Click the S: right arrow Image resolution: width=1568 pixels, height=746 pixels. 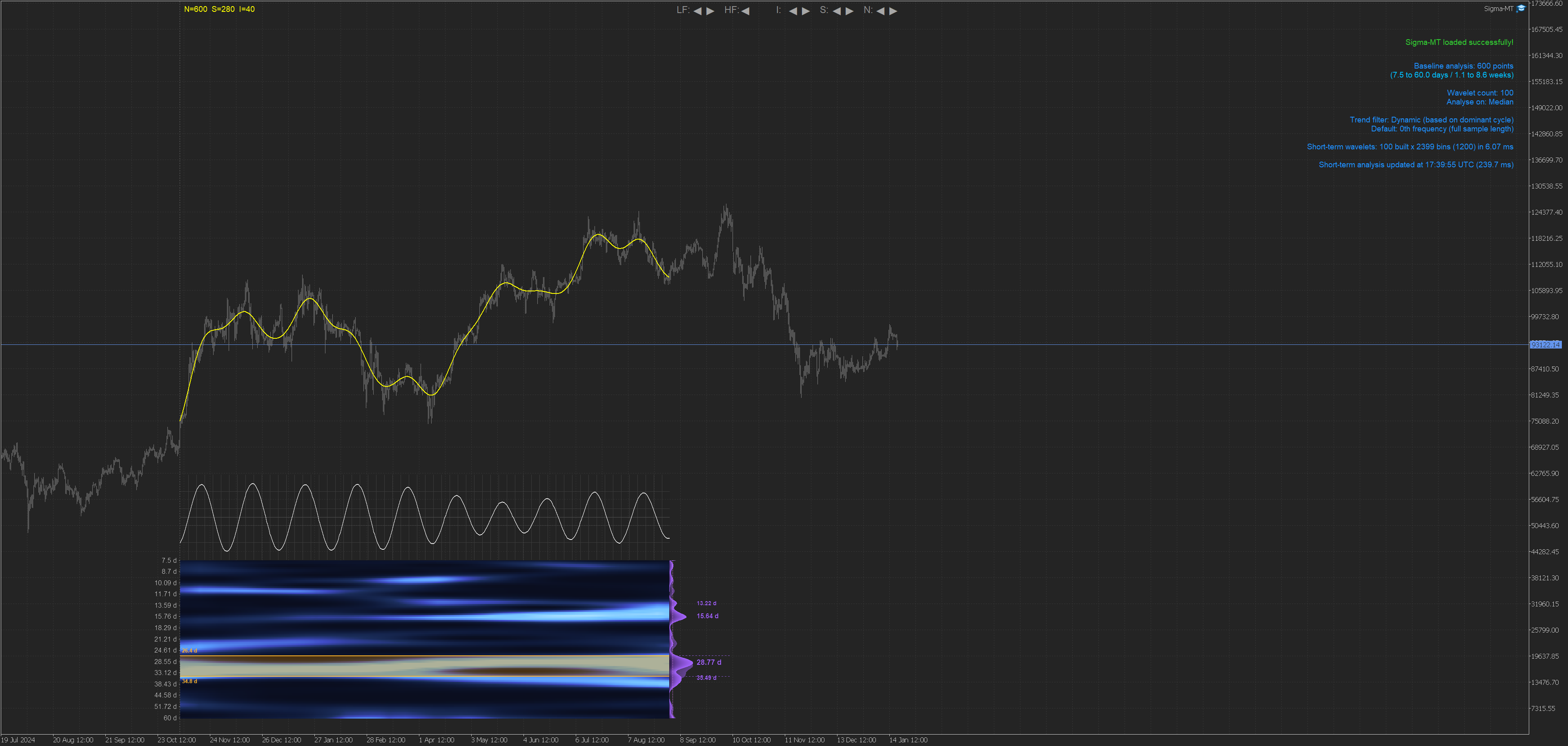pos(850,11)
